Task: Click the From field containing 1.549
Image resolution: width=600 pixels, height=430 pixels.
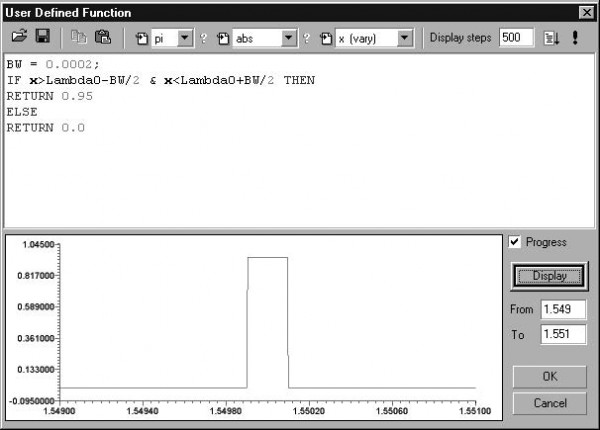Action: [563, 309]
